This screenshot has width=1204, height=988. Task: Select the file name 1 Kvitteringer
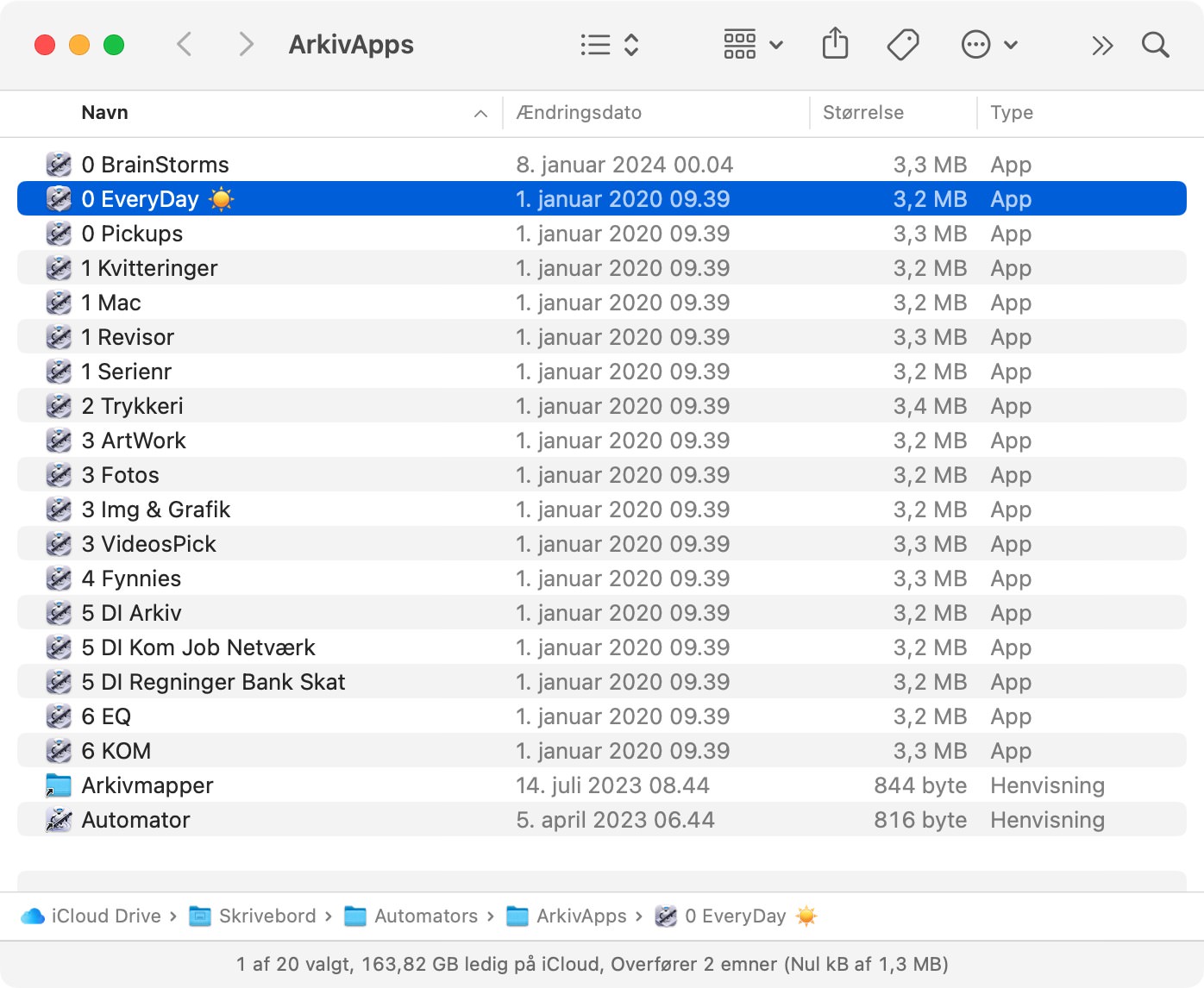149,268
